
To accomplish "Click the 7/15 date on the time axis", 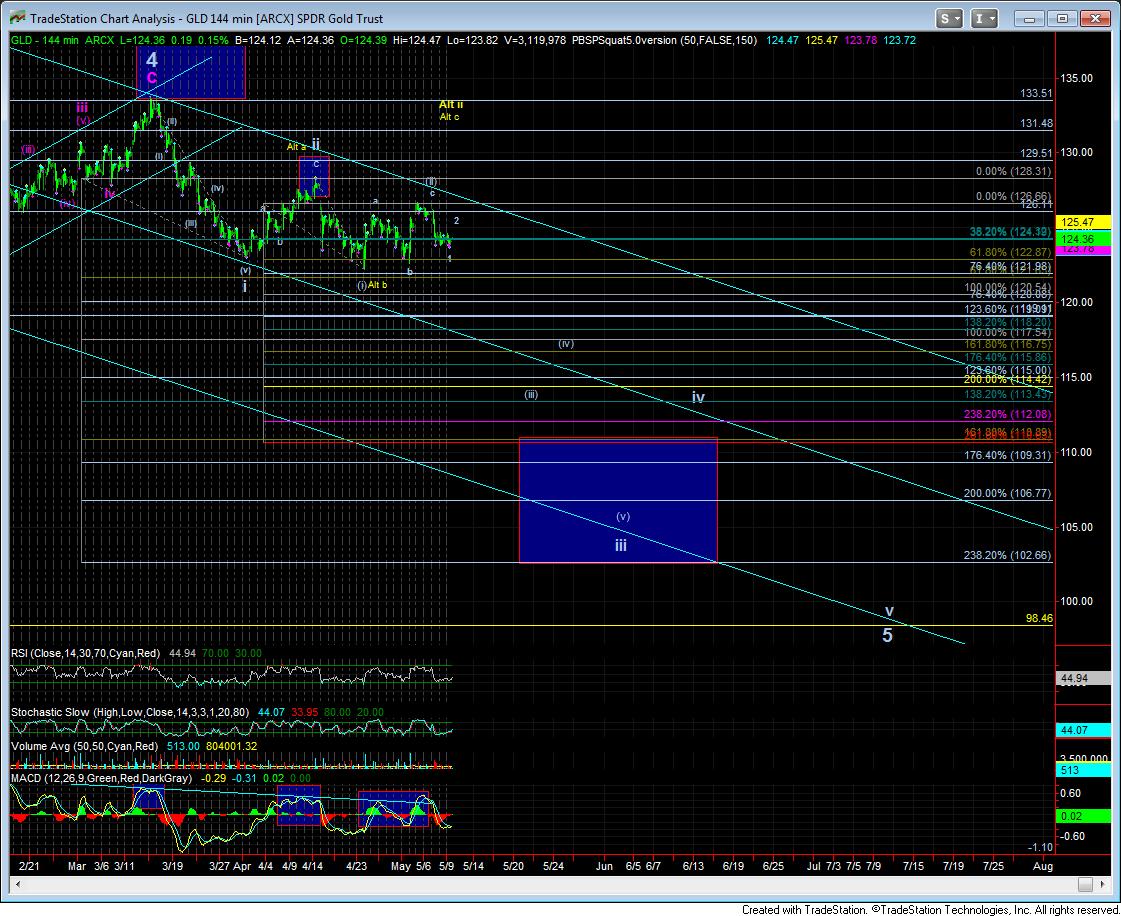I will (x=913, y=866).
